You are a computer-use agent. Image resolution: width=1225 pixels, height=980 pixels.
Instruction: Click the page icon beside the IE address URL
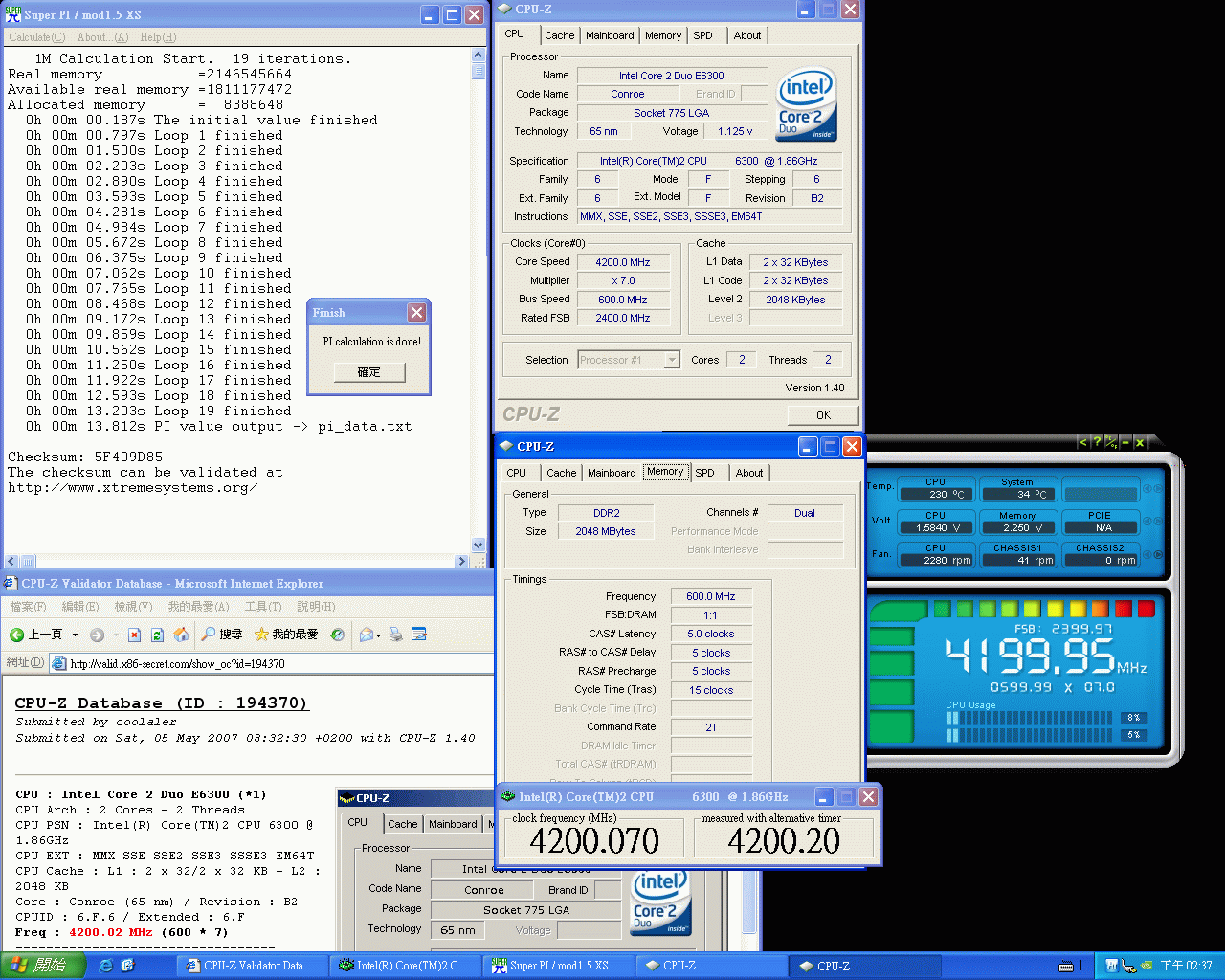pos(59,663)
